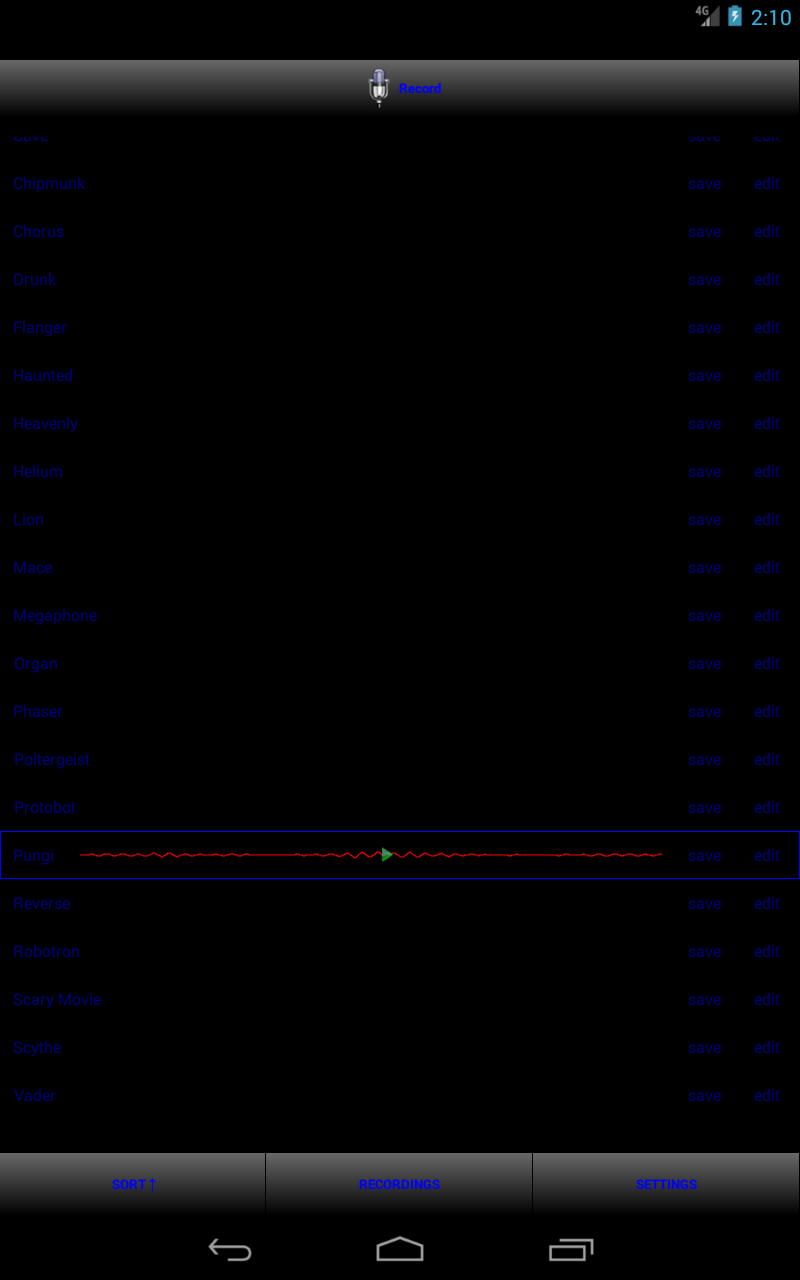Save the Vader effect
This screenshot has height=1280, width=800.
[705, 1096]
